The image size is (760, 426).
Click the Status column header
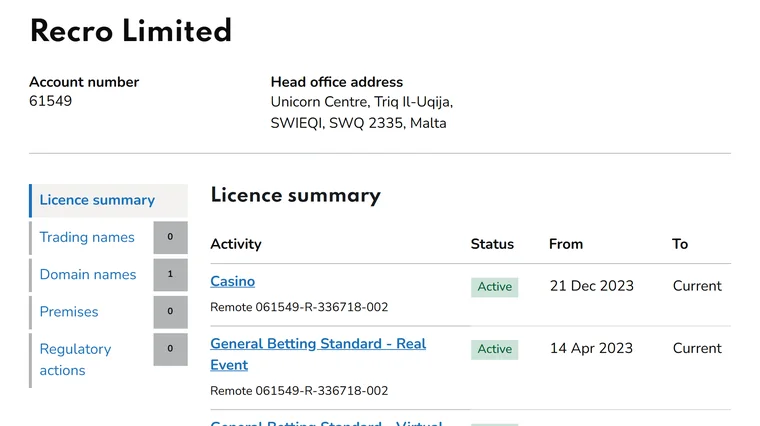492,244
